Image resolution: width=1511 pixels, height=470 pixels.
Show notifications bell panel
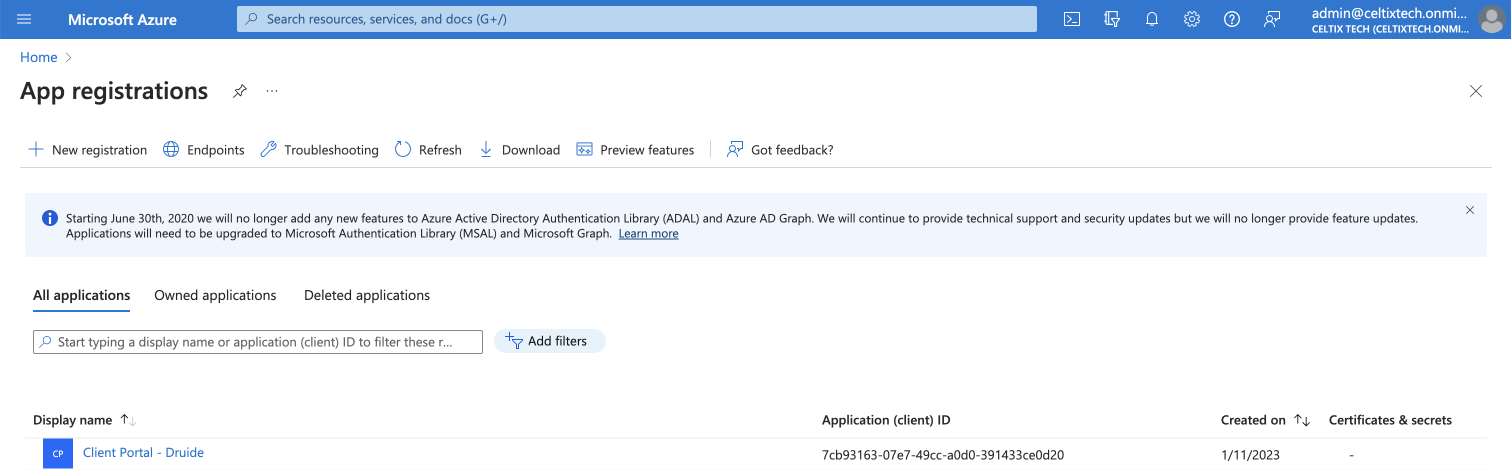click(x=1151, y=19)
